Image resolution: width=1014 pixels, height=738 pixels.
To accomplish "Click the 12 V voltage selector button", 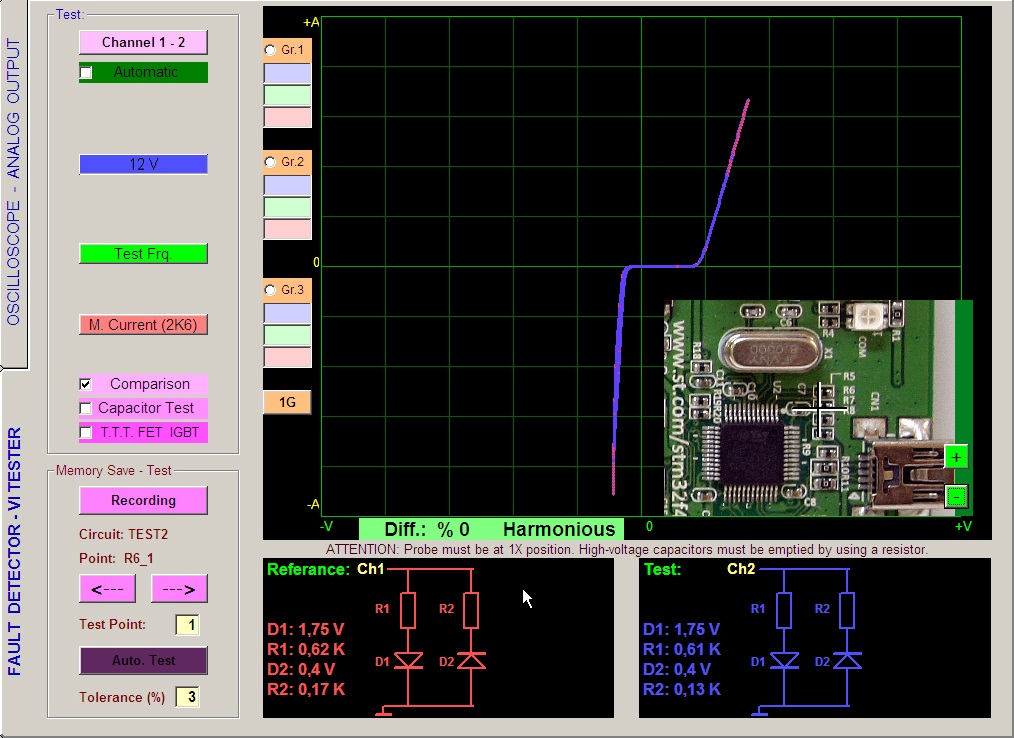I will (143, 164).
